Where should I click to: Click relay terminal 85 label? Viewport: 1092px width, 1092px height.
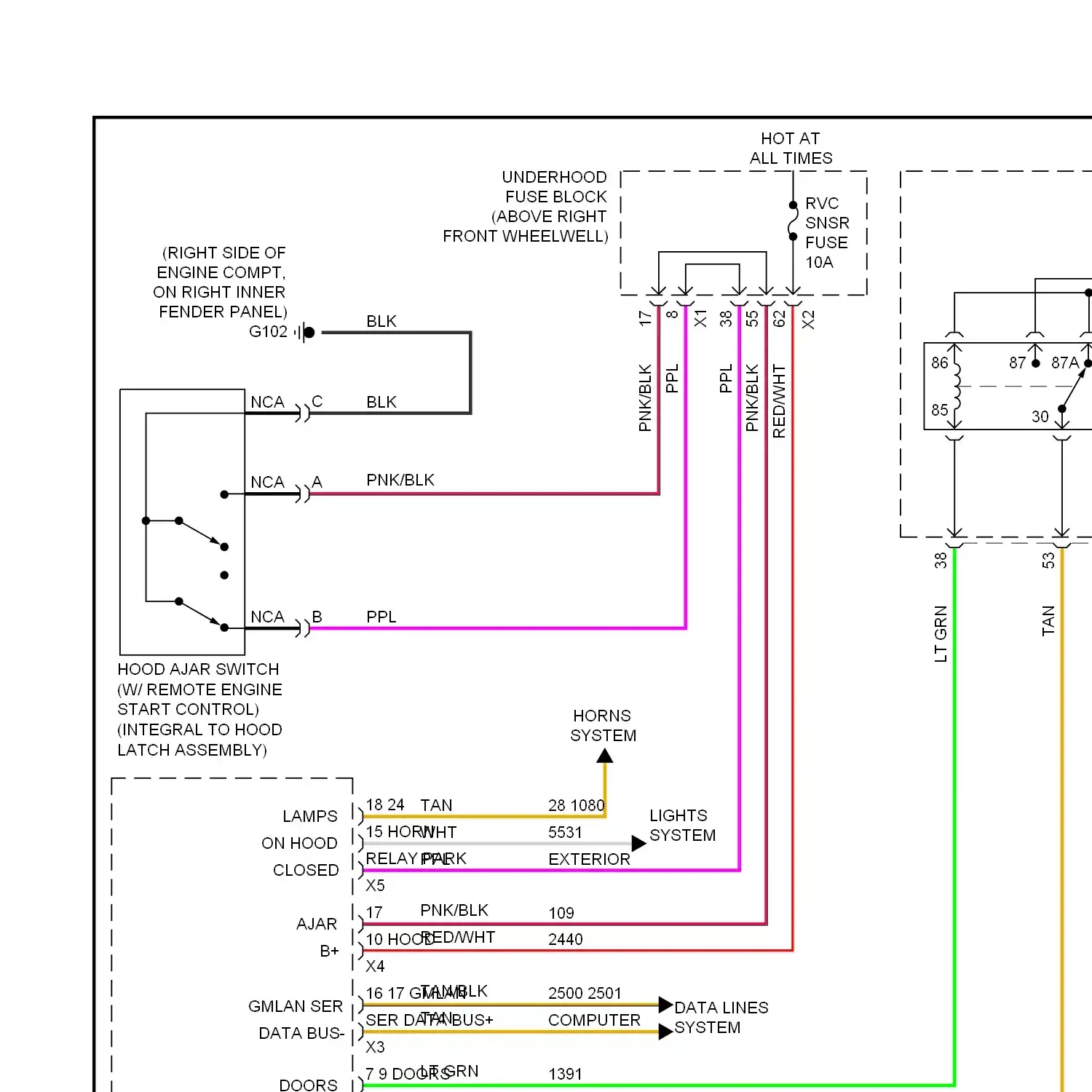pyautogui.click(x=940, y=410)
